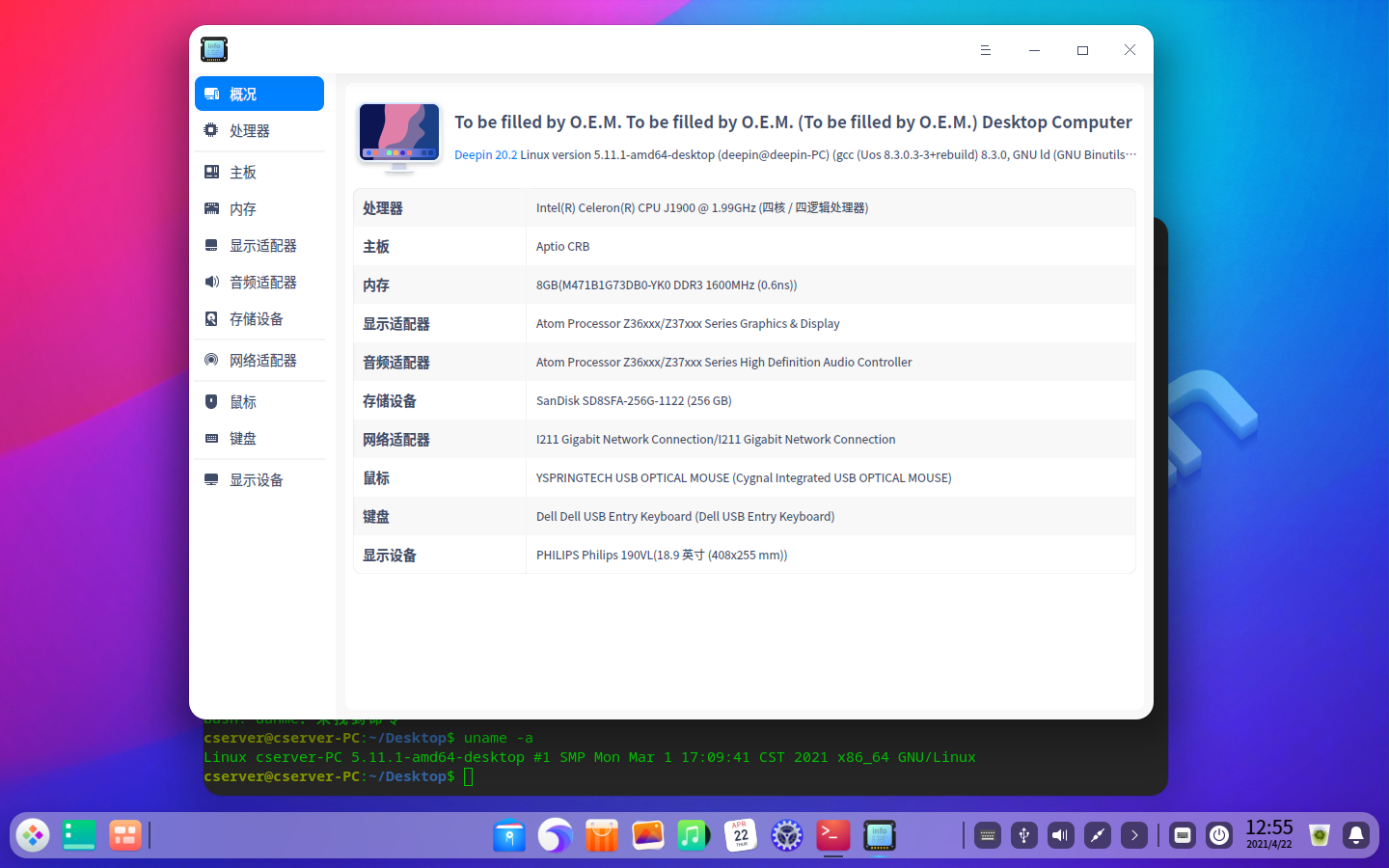Click the 显示适配器 label in overview table
Screen dimensions: 1389x868
tap(396, 324)
